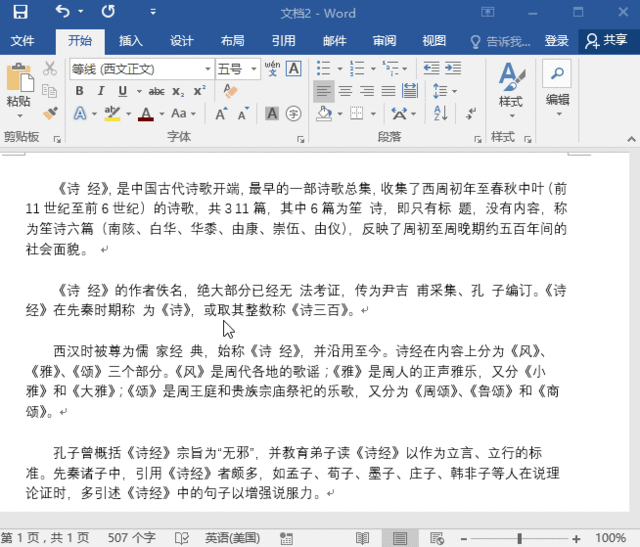Switch to the 设计 tab

tap(181, 40)
